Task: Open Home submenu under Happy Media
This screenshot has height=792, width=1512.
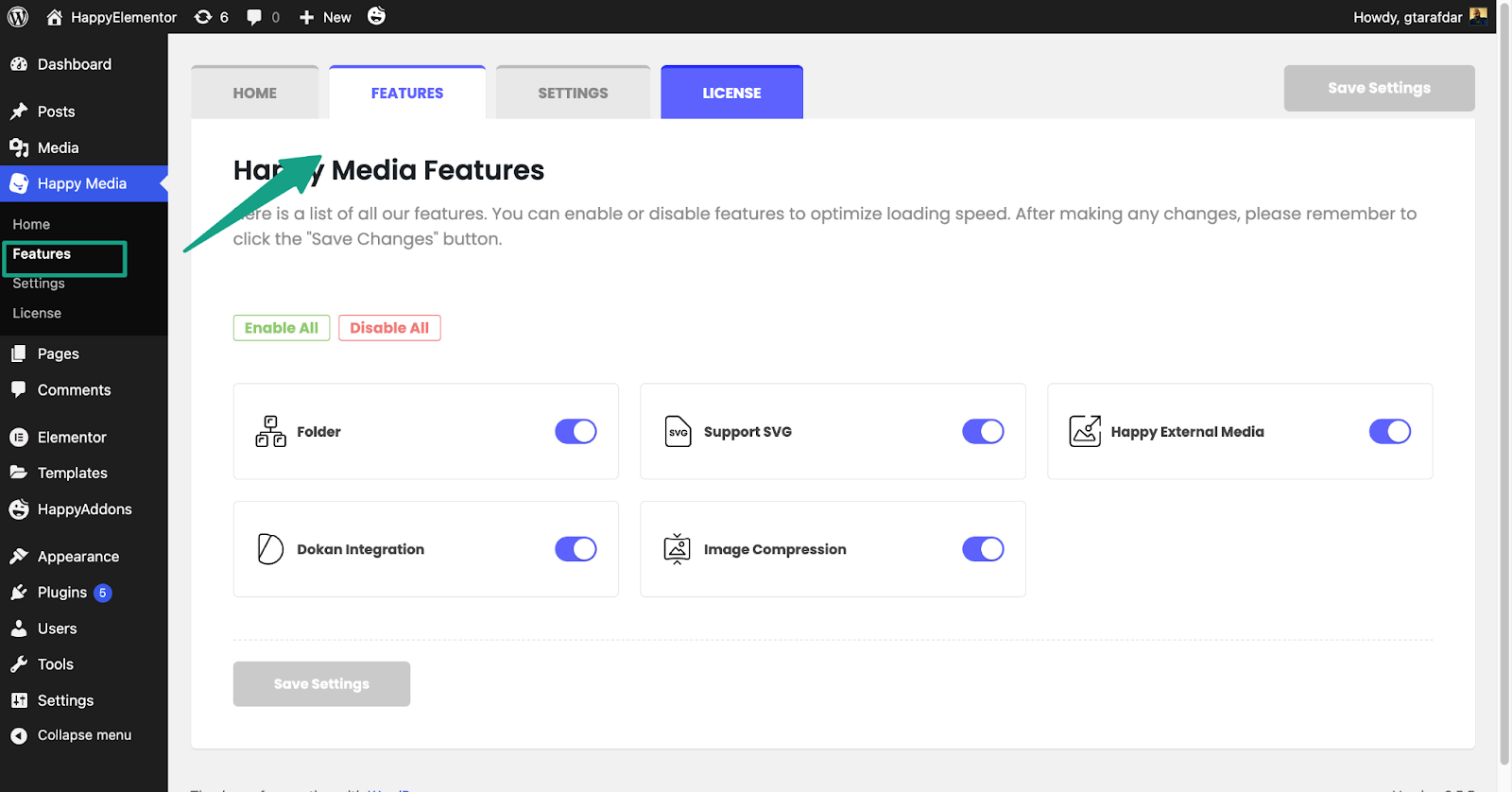Action: pyautogui.click(x=31, y=224)
